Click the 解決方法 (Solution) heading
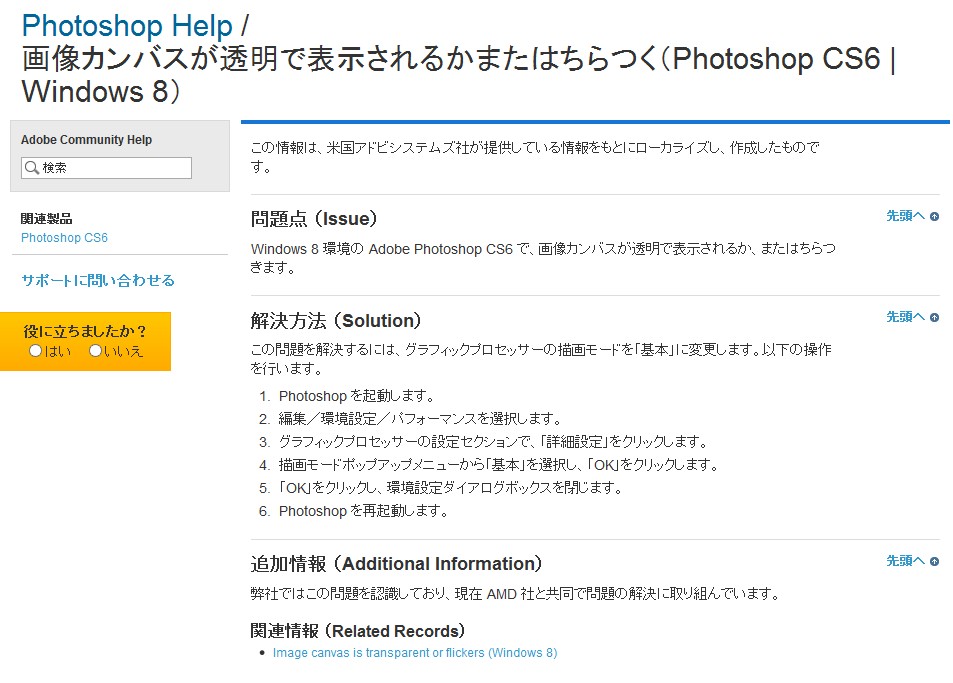The image size is (953, 683). [335, 320]
